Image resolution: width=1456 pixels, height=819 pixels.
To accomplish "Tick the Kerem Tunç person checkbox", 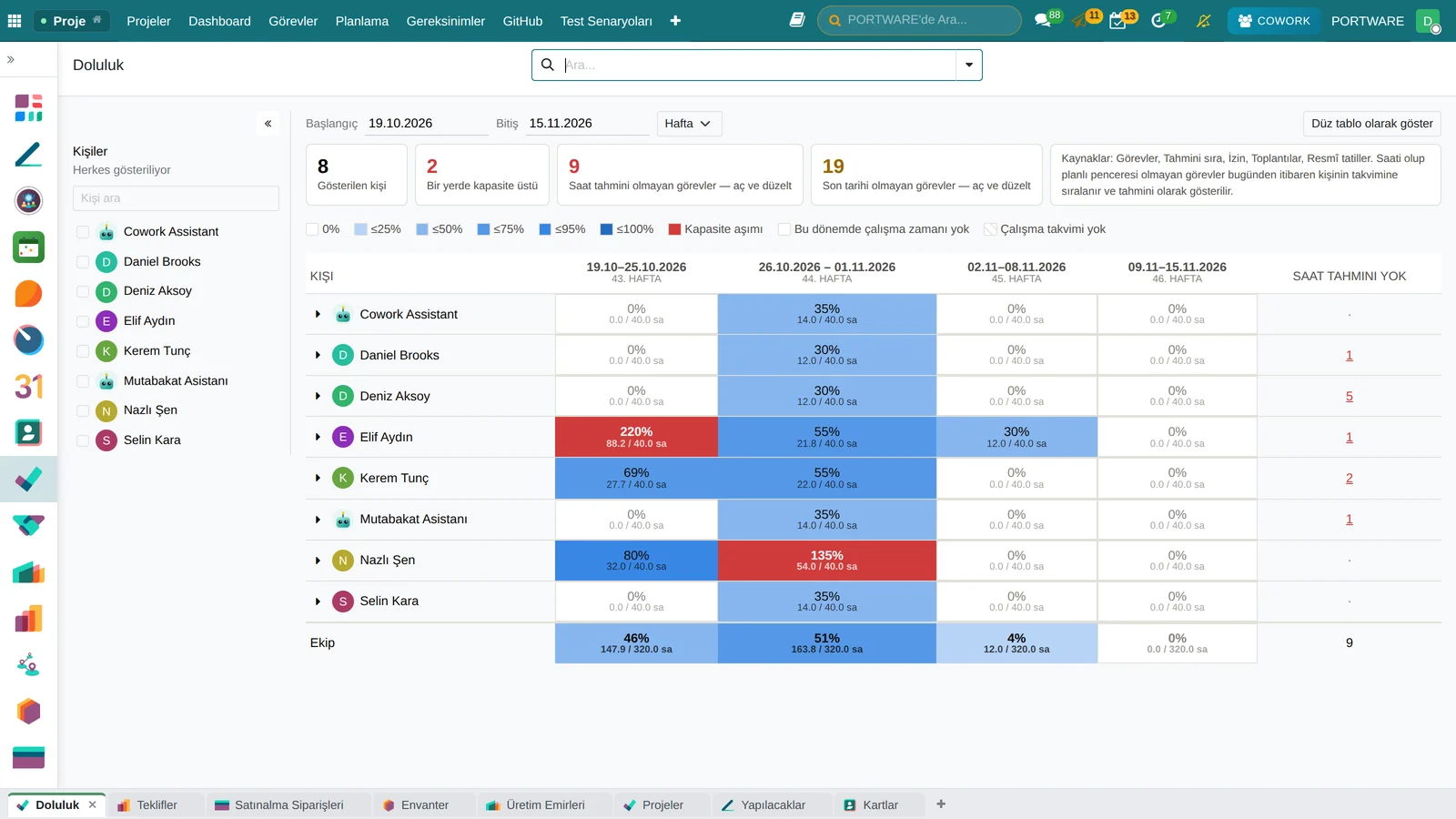I will tap(83, 351).
